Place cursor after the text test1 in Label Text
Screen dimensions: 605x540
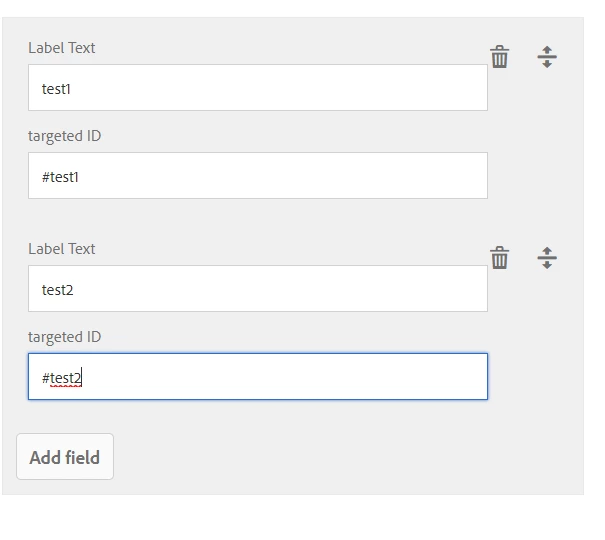(x=72, y=89)
